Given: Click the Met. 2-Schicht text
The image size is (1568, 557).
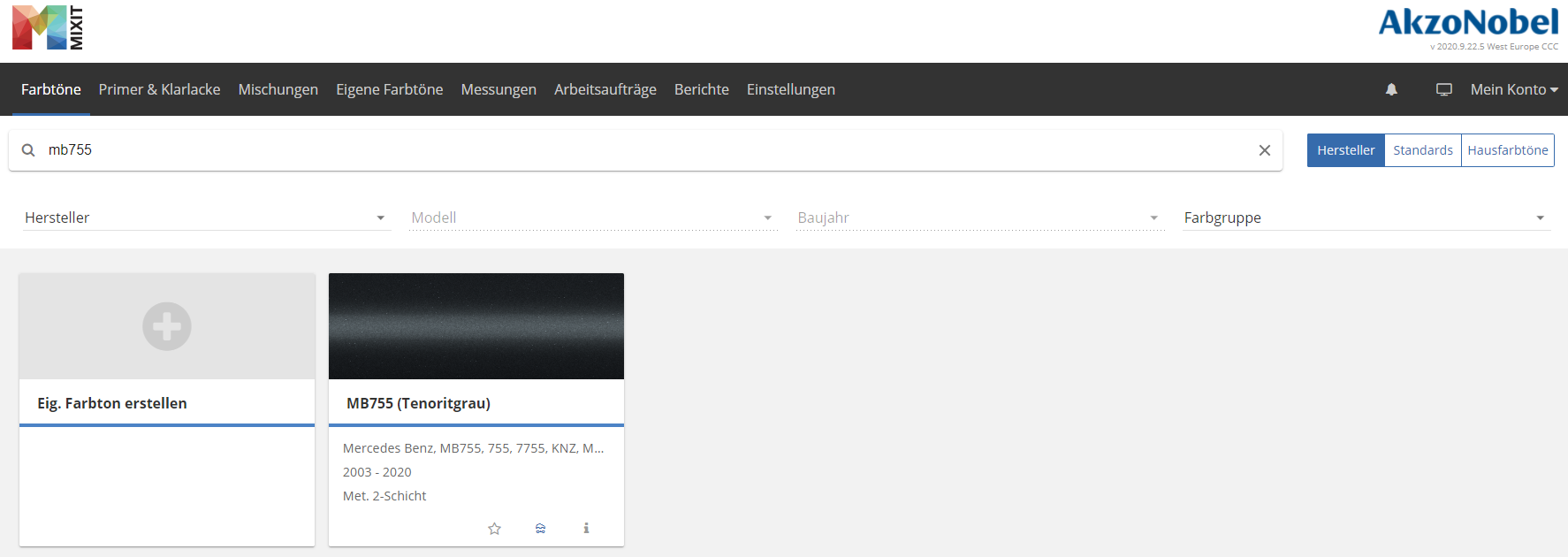Looking at the screenshot, I should 384,496.
